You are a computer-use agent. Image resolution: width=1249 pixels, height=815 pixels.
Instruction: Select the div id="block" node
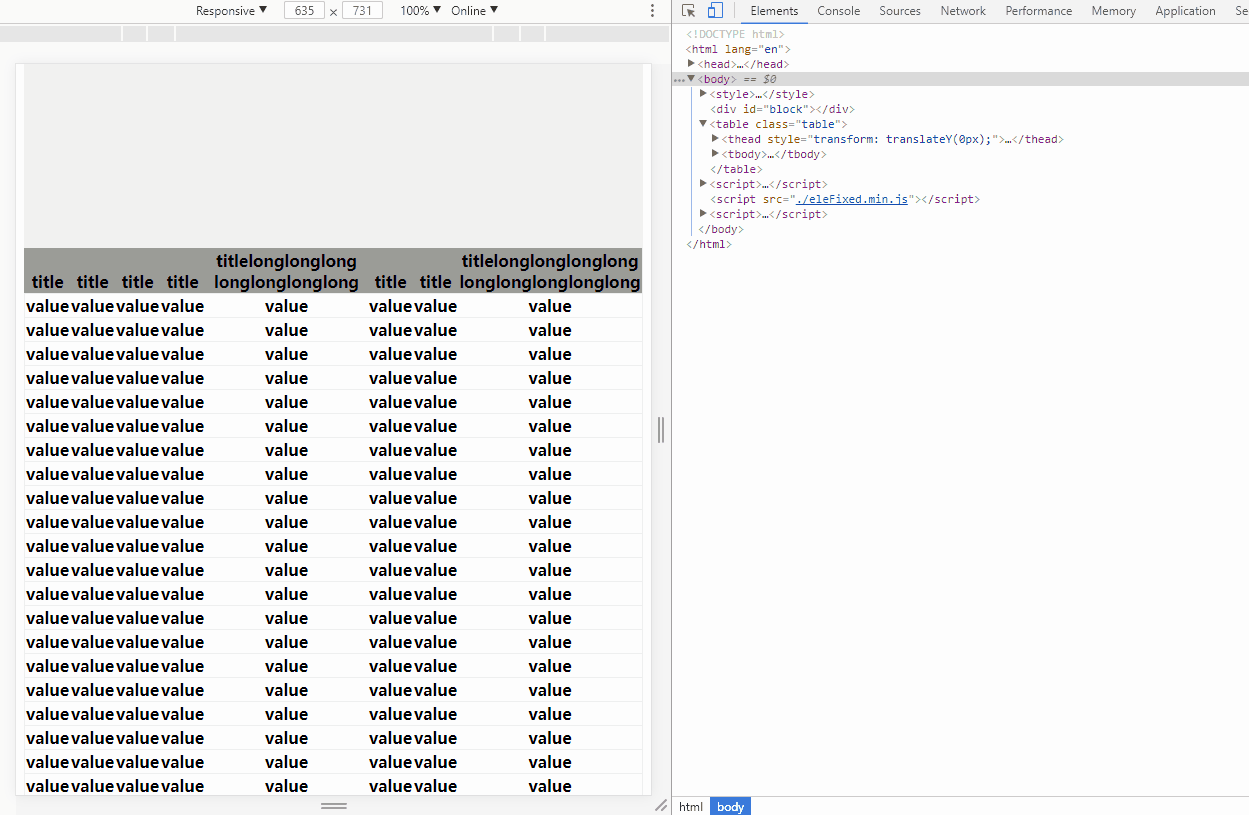click(x=782, y=109)
